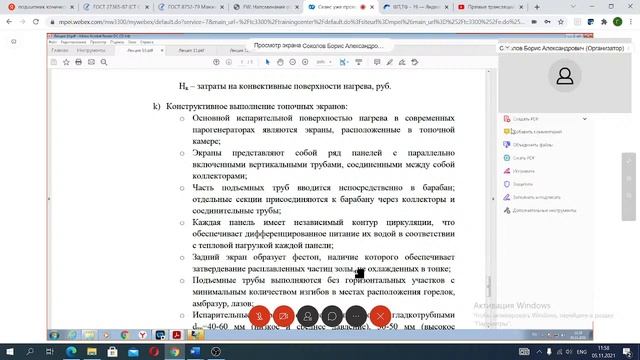
Task: Click the organizer's avatar thumbnail
Action: pyautogui.click(x=565, y=76)
